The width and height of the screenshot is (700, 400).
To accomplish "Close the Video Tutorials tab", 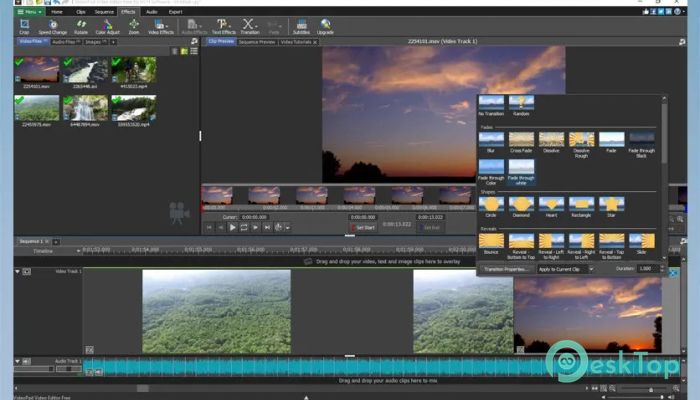I will pyautogui.click(x=315, y=42).
